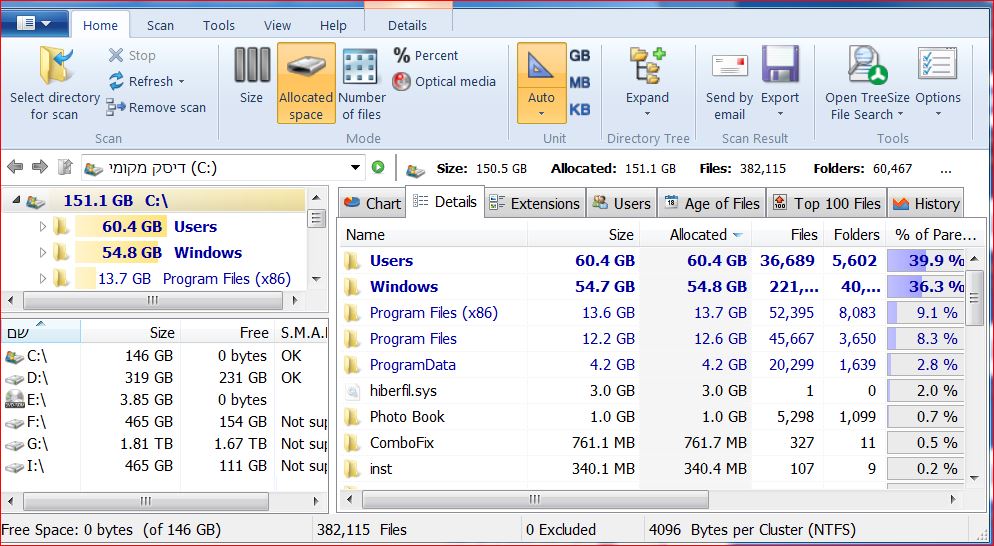
Task: Open the application menu button
Action: click(x=35, y=24)
